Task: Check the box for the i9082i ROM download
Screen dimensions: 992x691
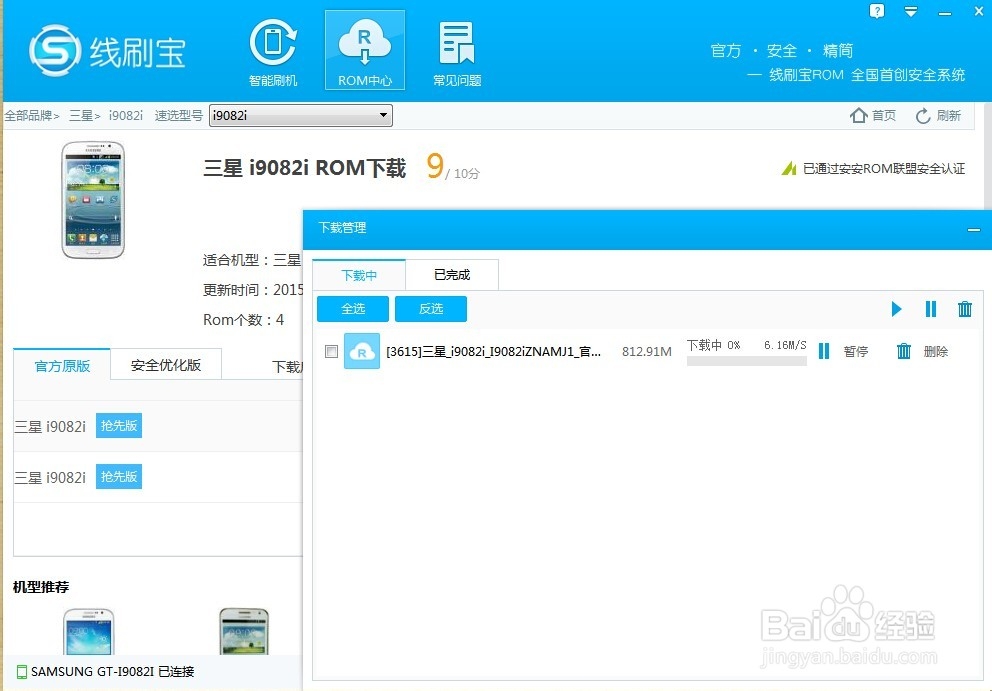Action: point(331,351)
